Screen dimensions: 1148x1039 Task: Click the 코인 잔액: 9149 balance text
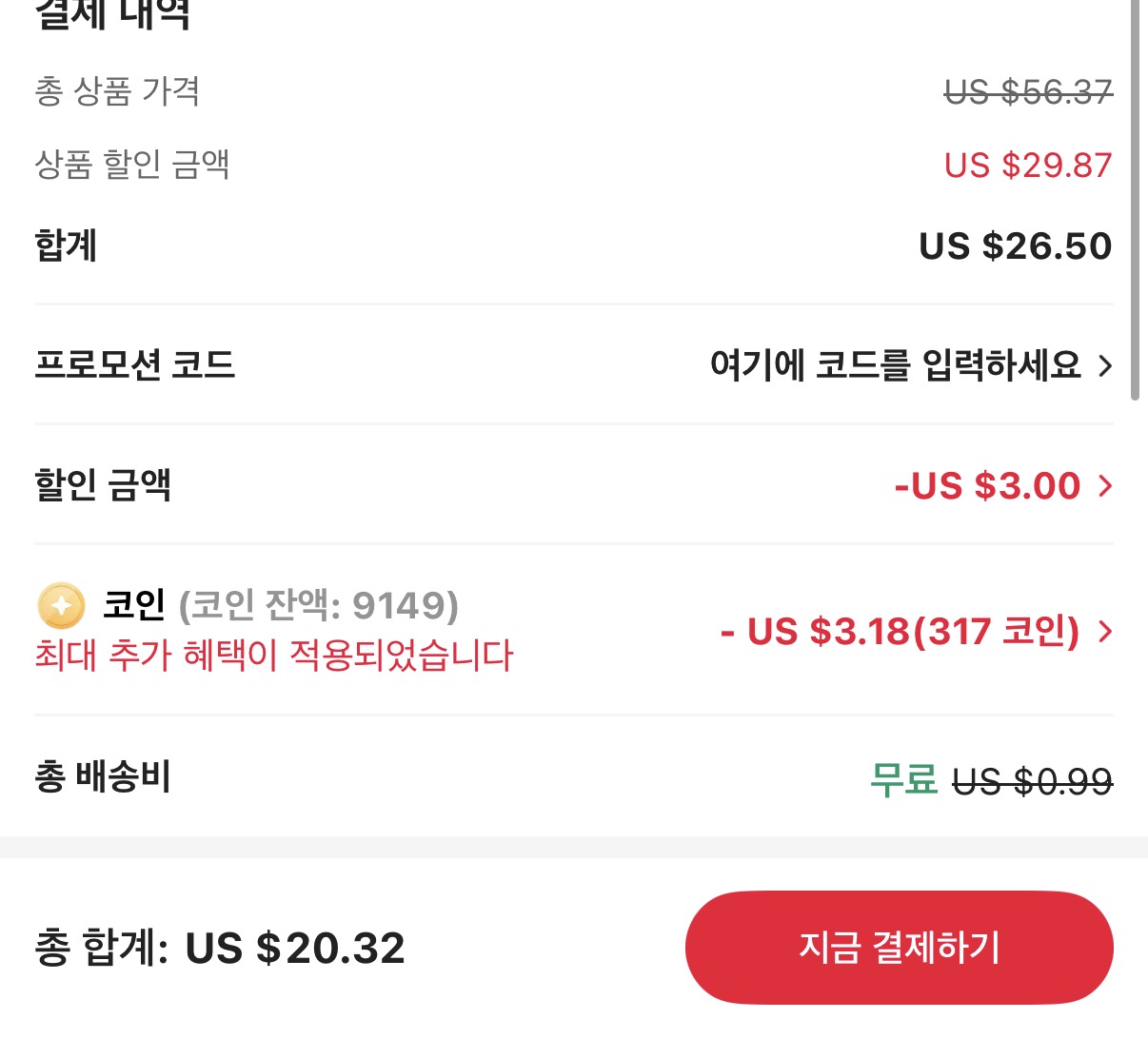click(317, 605)
